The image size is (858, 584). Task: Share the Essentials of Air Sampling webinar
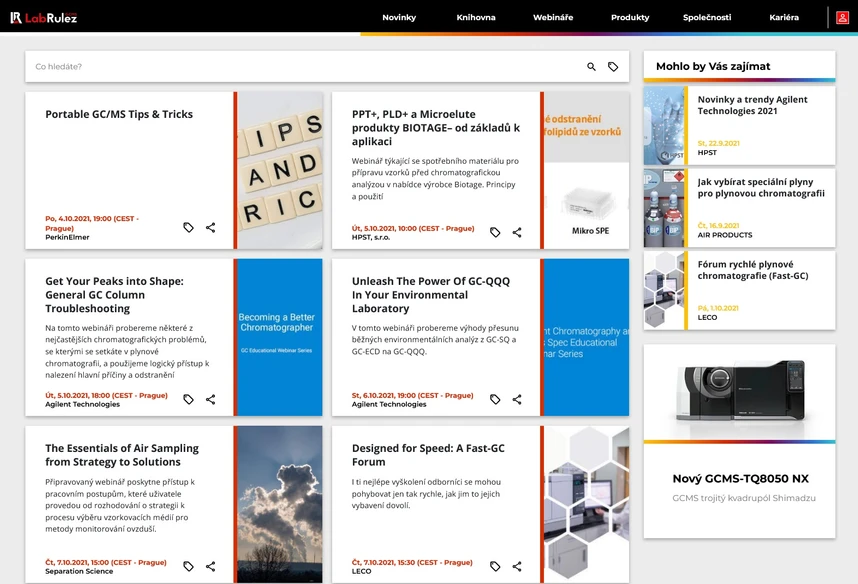pyautogui.click(x=211, y=566)
